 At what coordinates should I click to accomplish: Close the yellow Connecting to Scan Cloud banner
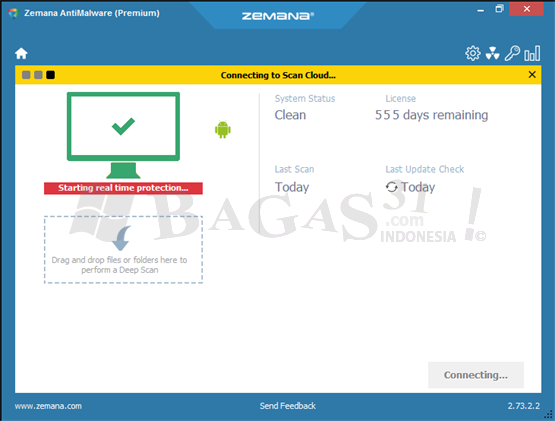click(532, 75)
